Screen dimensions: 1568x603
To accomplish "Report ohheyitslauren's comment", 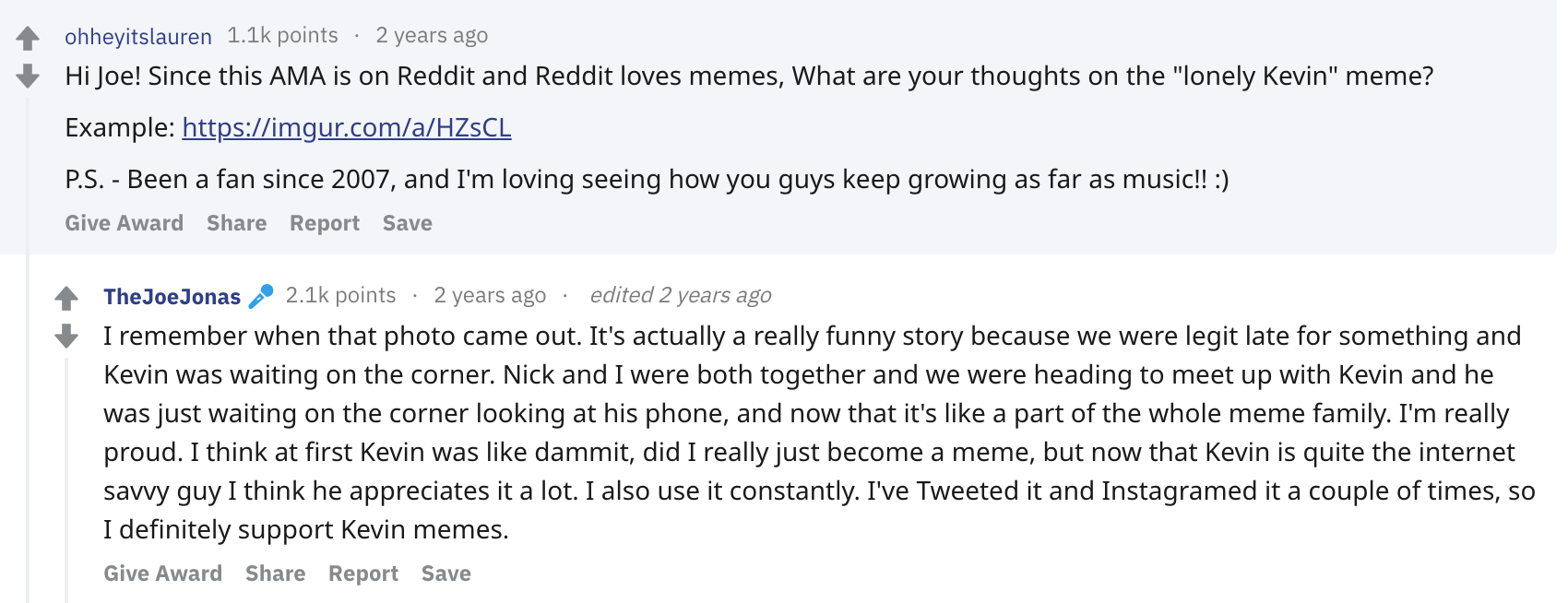I will pyautogui.click(x=324, y=222).
